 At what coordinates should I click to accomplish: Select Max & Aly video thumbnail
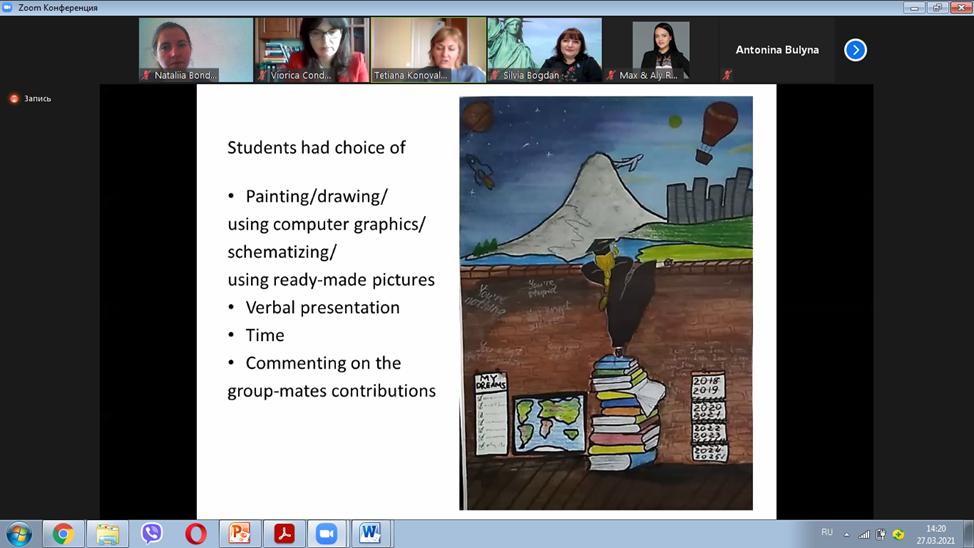(x=660, y=50)
